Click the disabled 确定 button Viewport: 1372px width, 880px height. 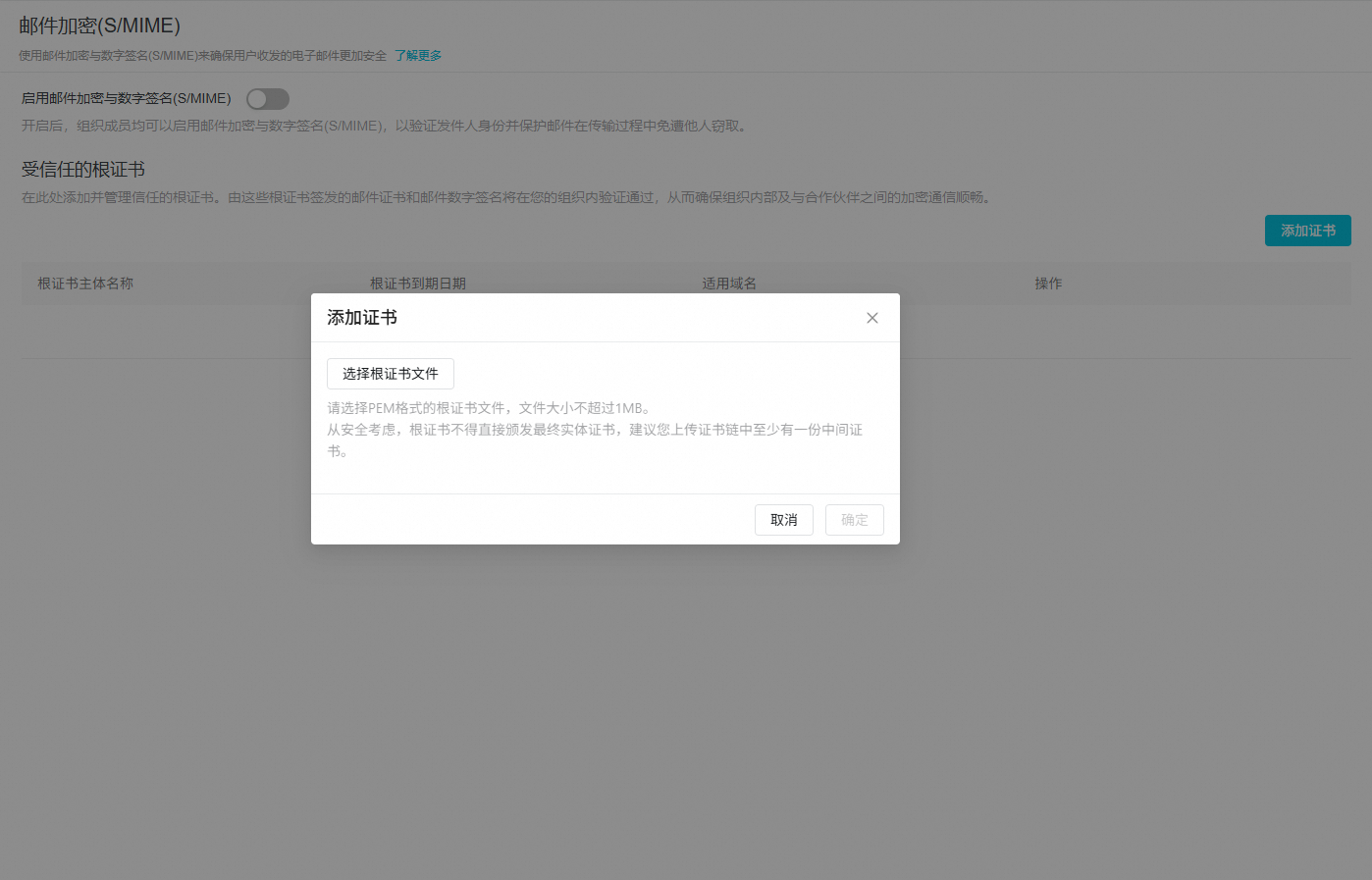pyautogui.click(x=854, y=519)
